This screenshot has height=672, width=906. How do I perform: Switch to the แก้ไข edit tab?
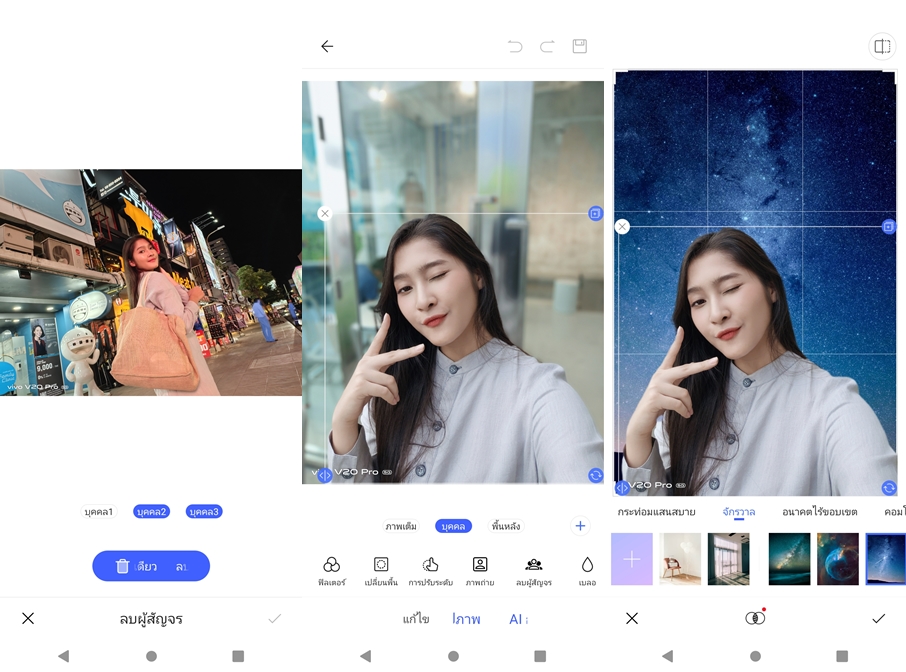pyautogui.click(x=416, y=620)
